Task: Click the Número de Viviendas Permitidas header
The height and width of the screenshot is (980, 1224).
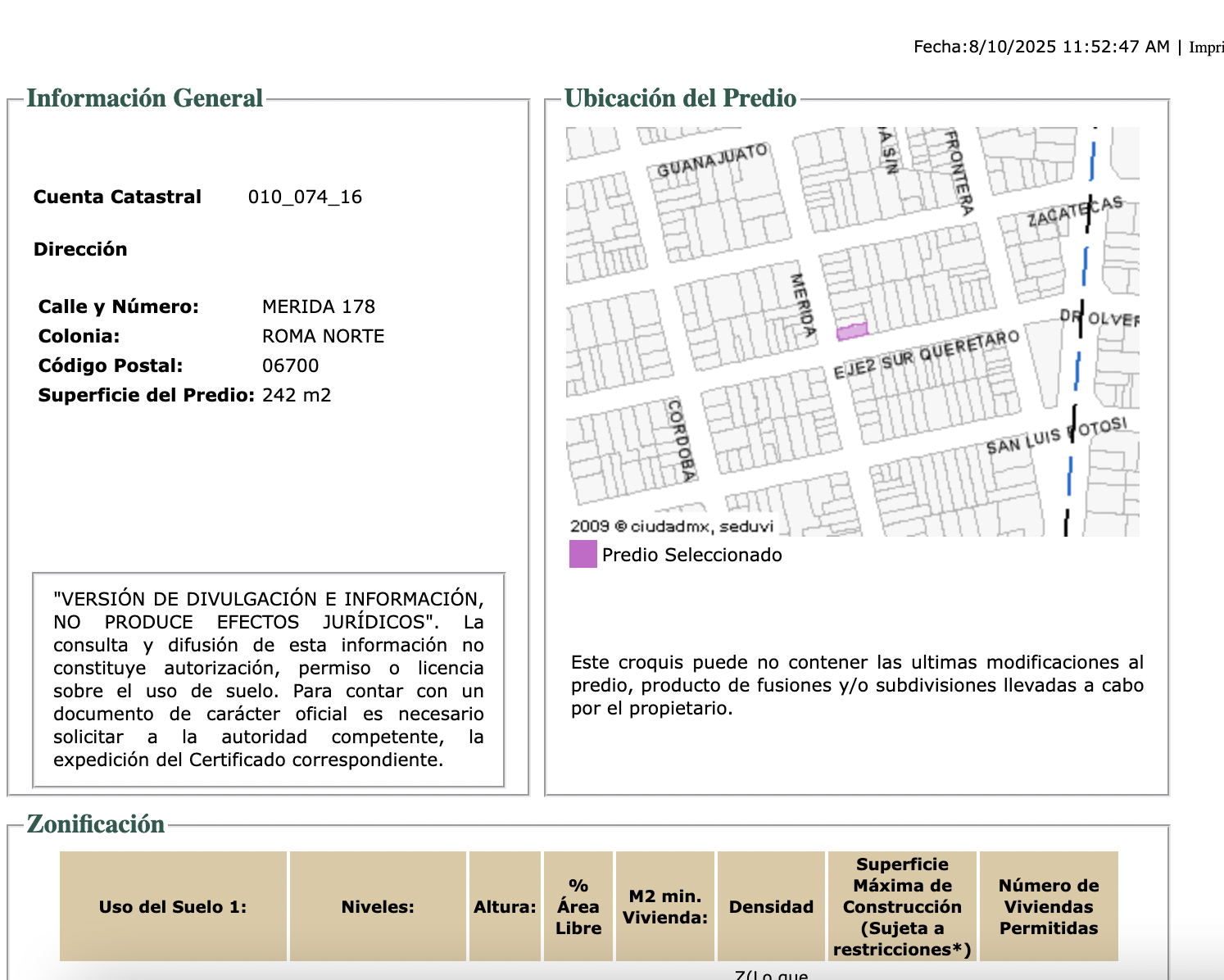Action: point(1048,906)
